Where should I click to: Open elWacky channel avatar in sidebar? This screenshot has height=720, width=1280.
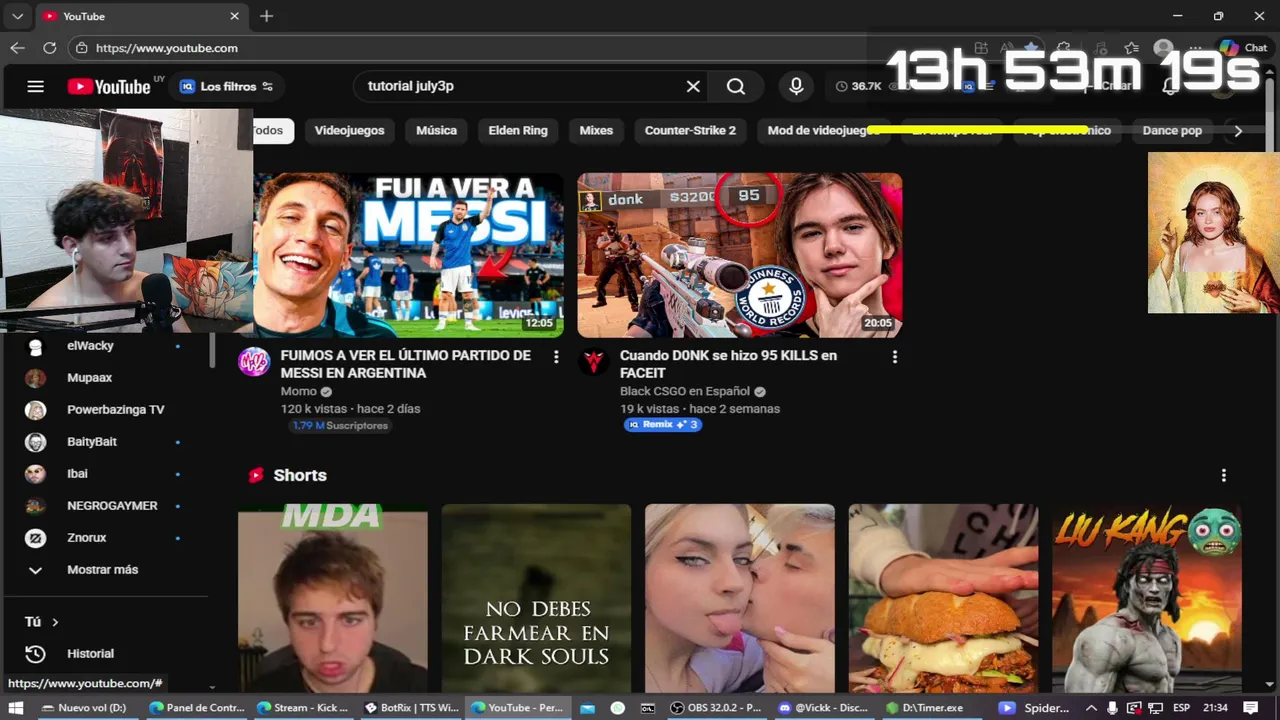click(35, 346)
